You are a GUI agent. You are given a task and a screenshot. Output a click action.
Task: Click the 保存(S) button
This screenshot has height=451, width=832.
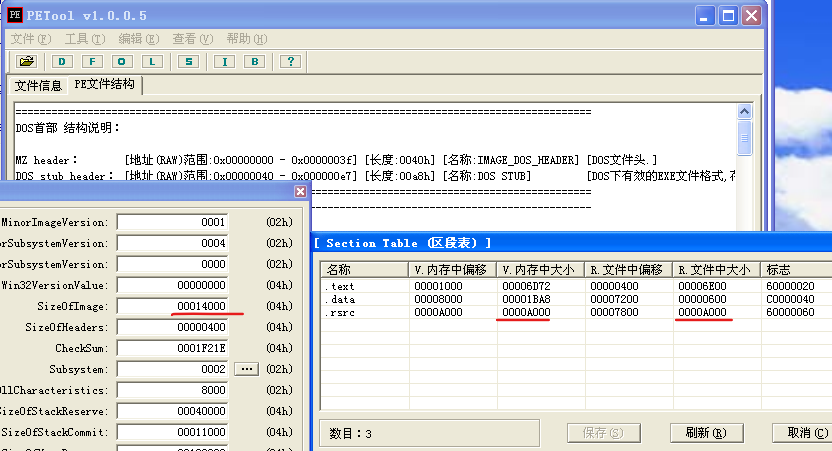pyautogui.click(x=603, y=433)
